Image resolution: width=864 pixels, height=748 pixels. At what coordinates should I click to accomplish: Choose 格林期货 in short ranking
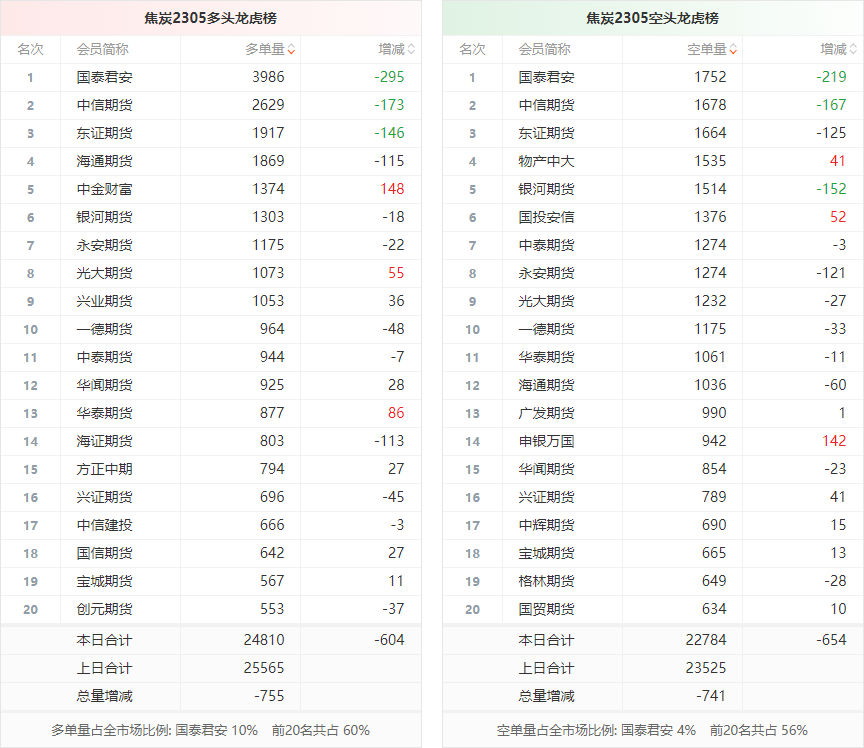(x=546, y=581)
